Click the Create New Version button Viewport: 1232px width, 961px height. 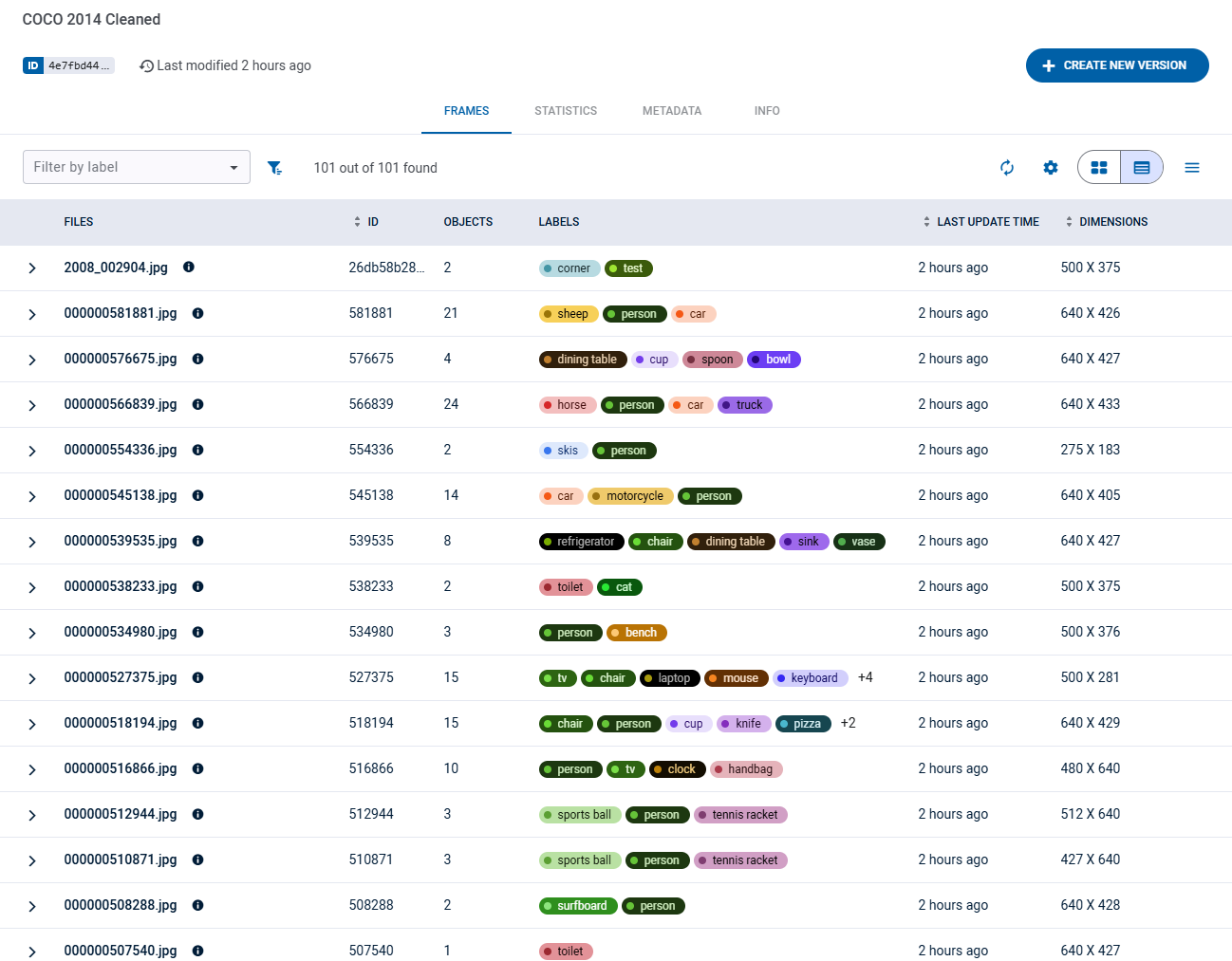[1117, 65]
